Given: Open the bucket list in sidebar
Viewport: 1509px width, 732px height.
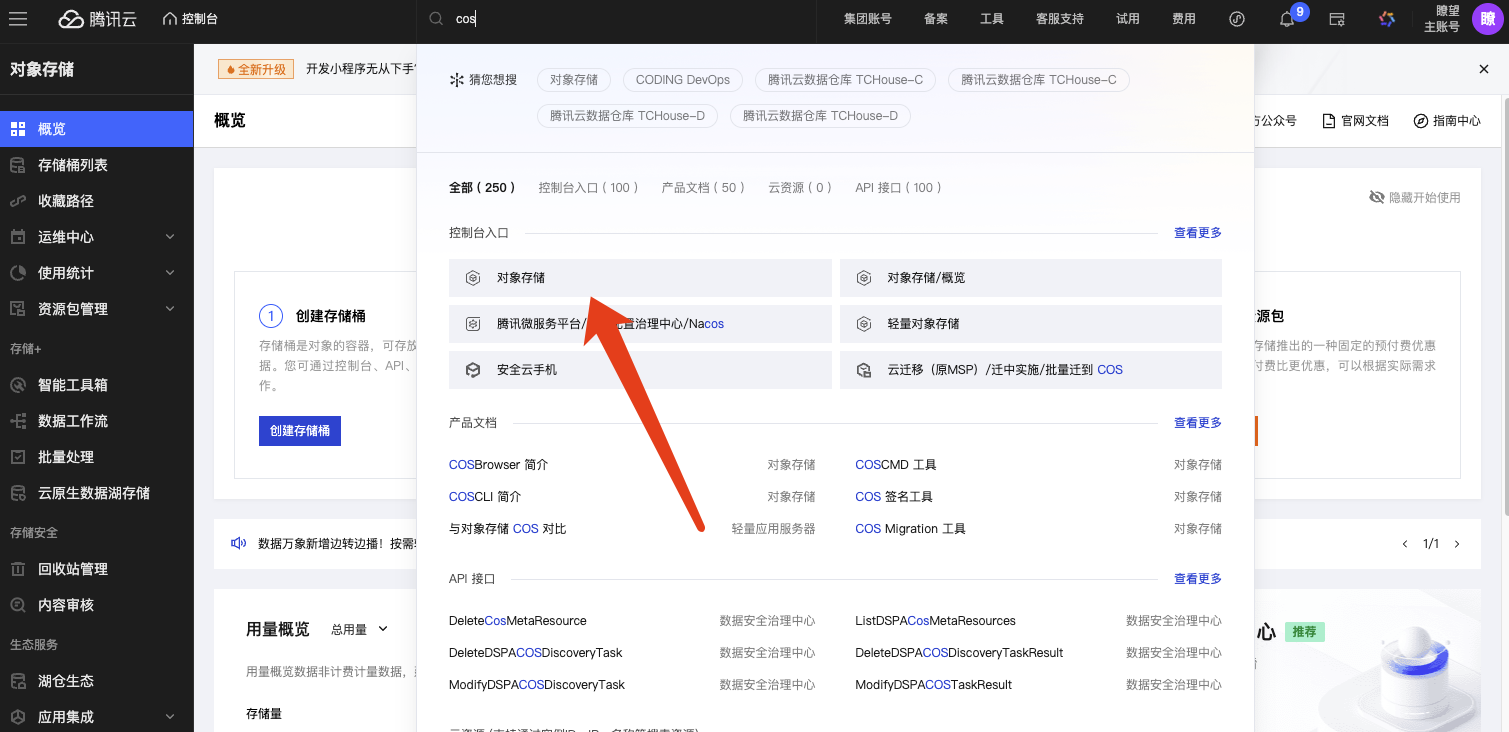Looking at the screenshot, I should pos(72,165).
